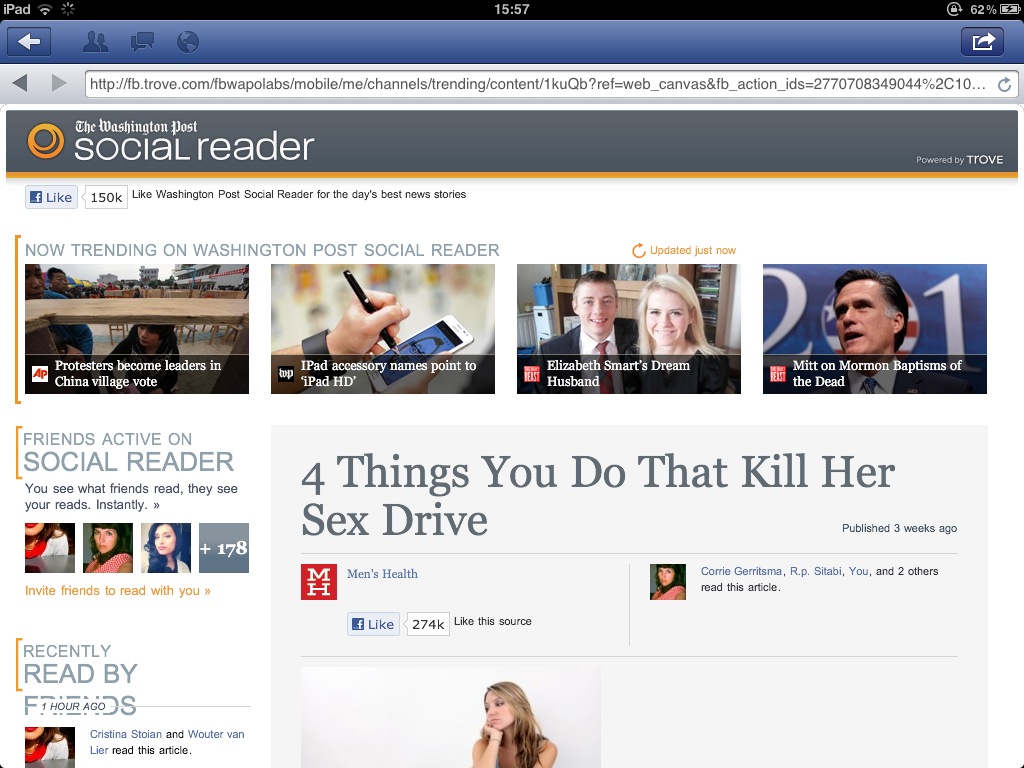Open Mitt on Mormon Baptisms article
1024x768 pixels.
coord(874,329)
